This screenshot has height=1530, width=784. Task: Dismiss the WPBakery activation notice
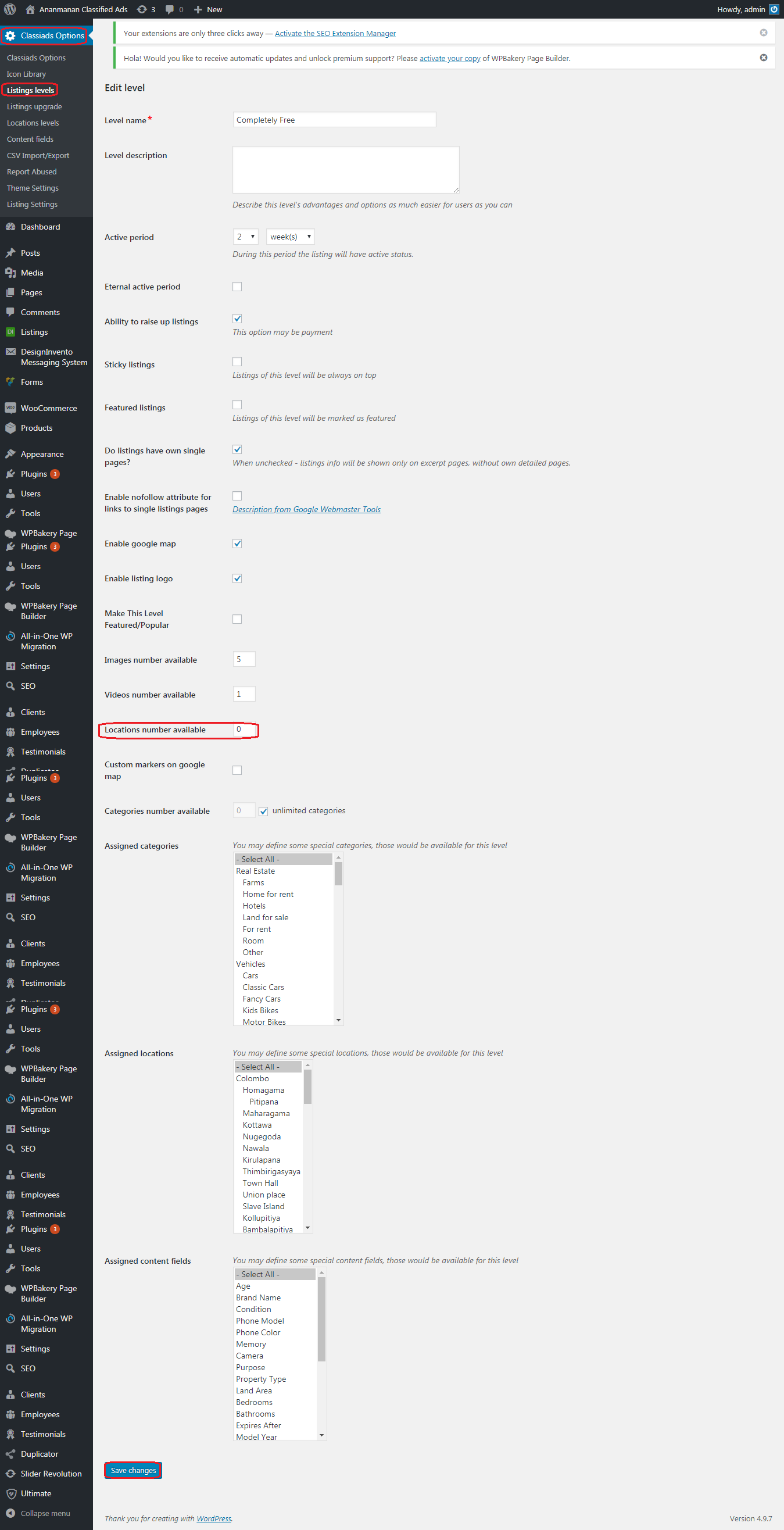763,58
